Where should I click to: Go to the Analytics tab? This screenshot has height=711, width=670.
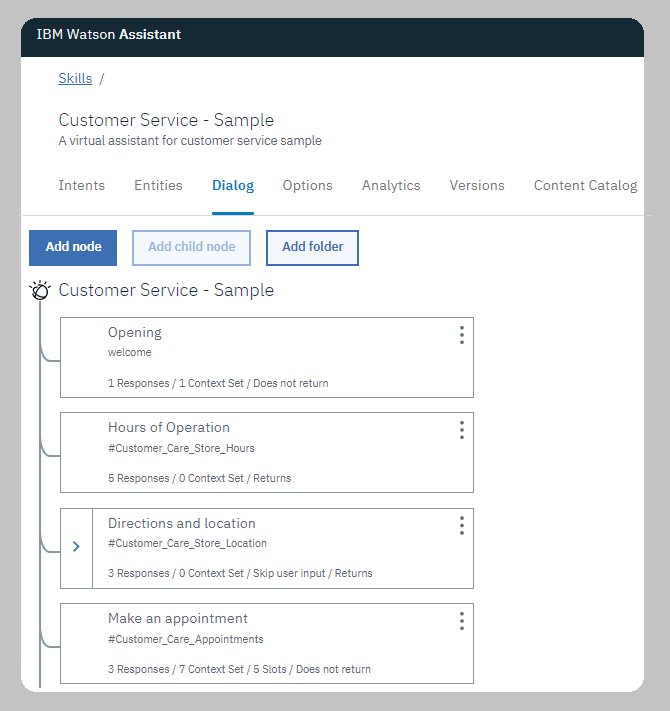tap(391, 185)
